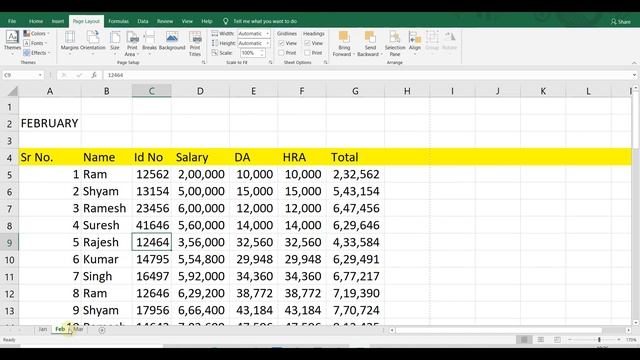Click Tell me what you want to do
Screen dimensions: 640x360
point(264,21)
